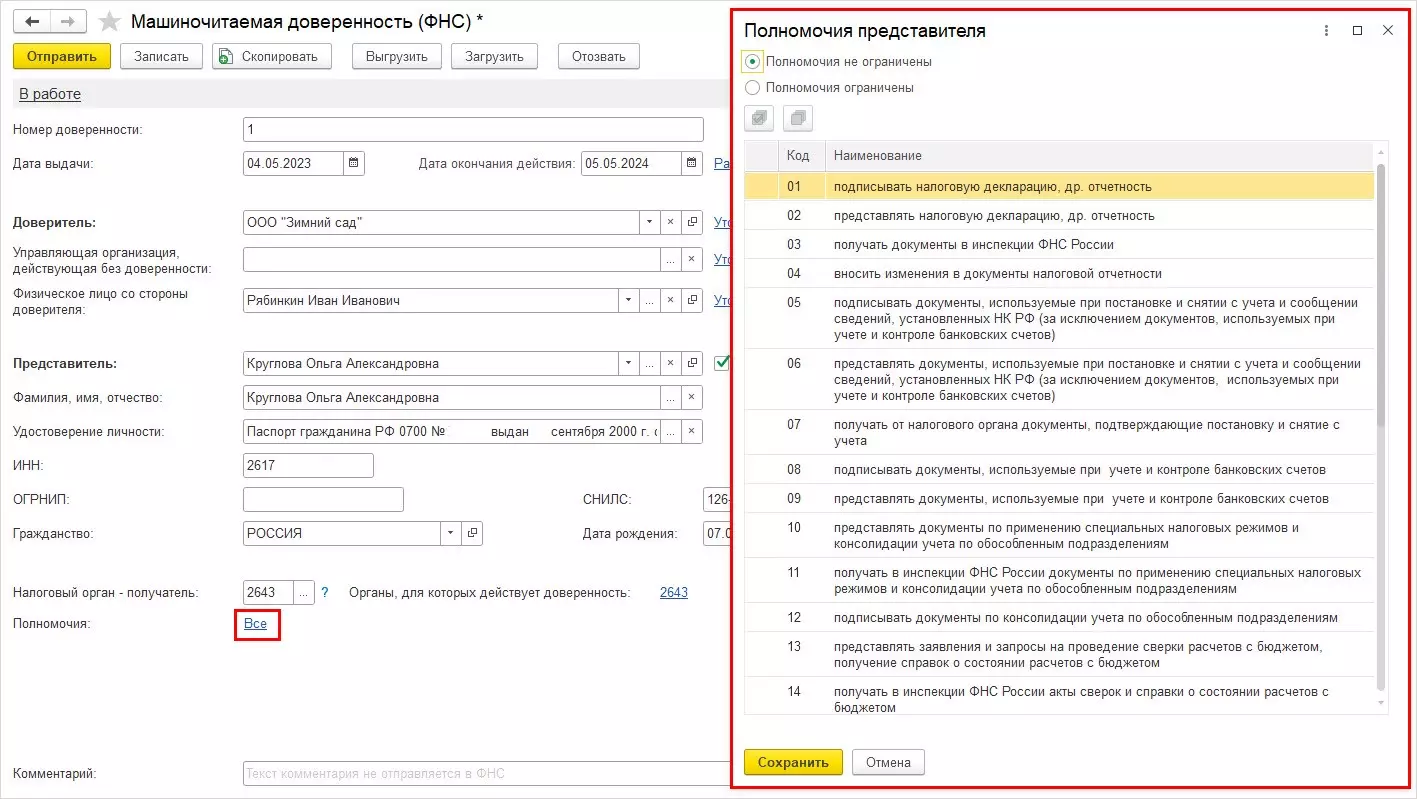The height and width of the screenshot is (799, 1417).
Task: Save the powers with the Сохранить button
Action: point(793,762)
